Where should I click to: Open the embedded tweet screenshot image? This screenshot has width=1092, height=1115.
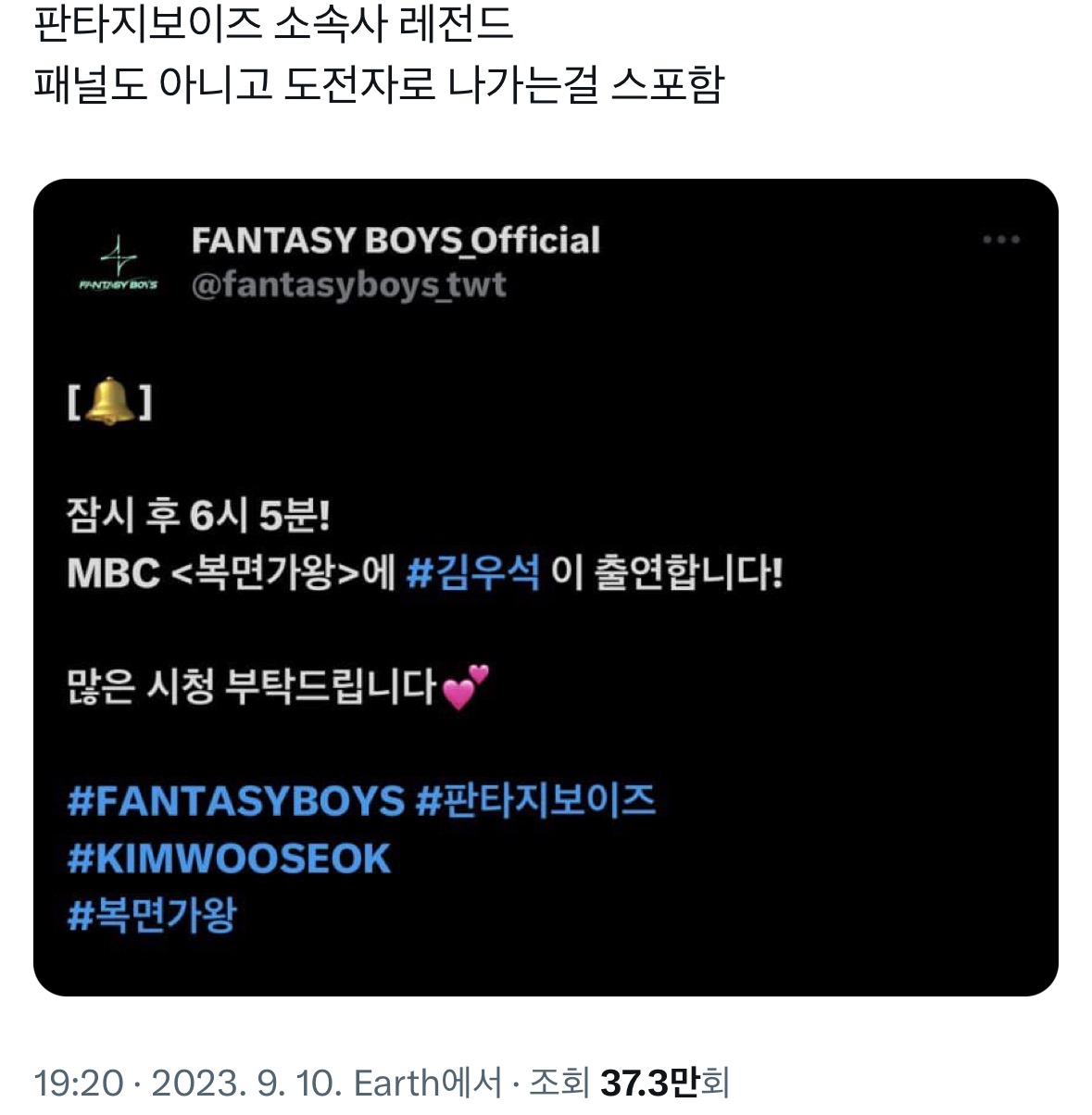546,587
